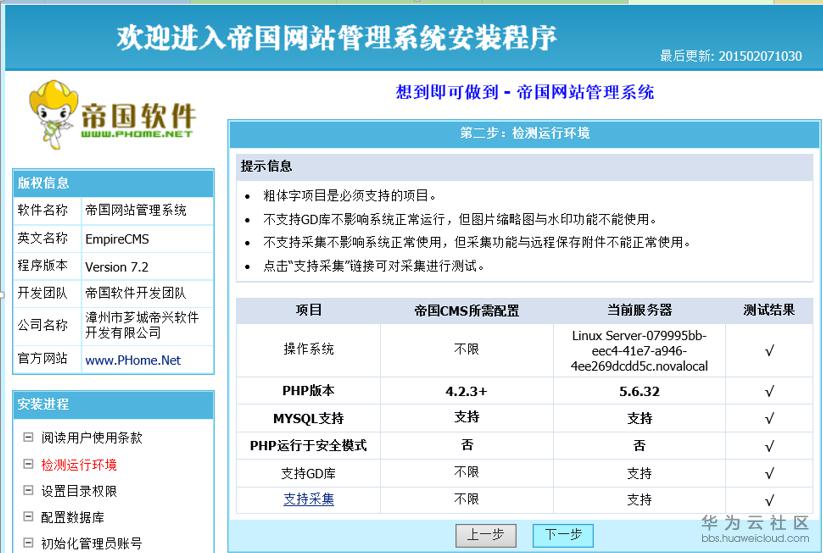
Task: Click the 最后更新 201502071030 timestamp
Action: pos(731,56)
